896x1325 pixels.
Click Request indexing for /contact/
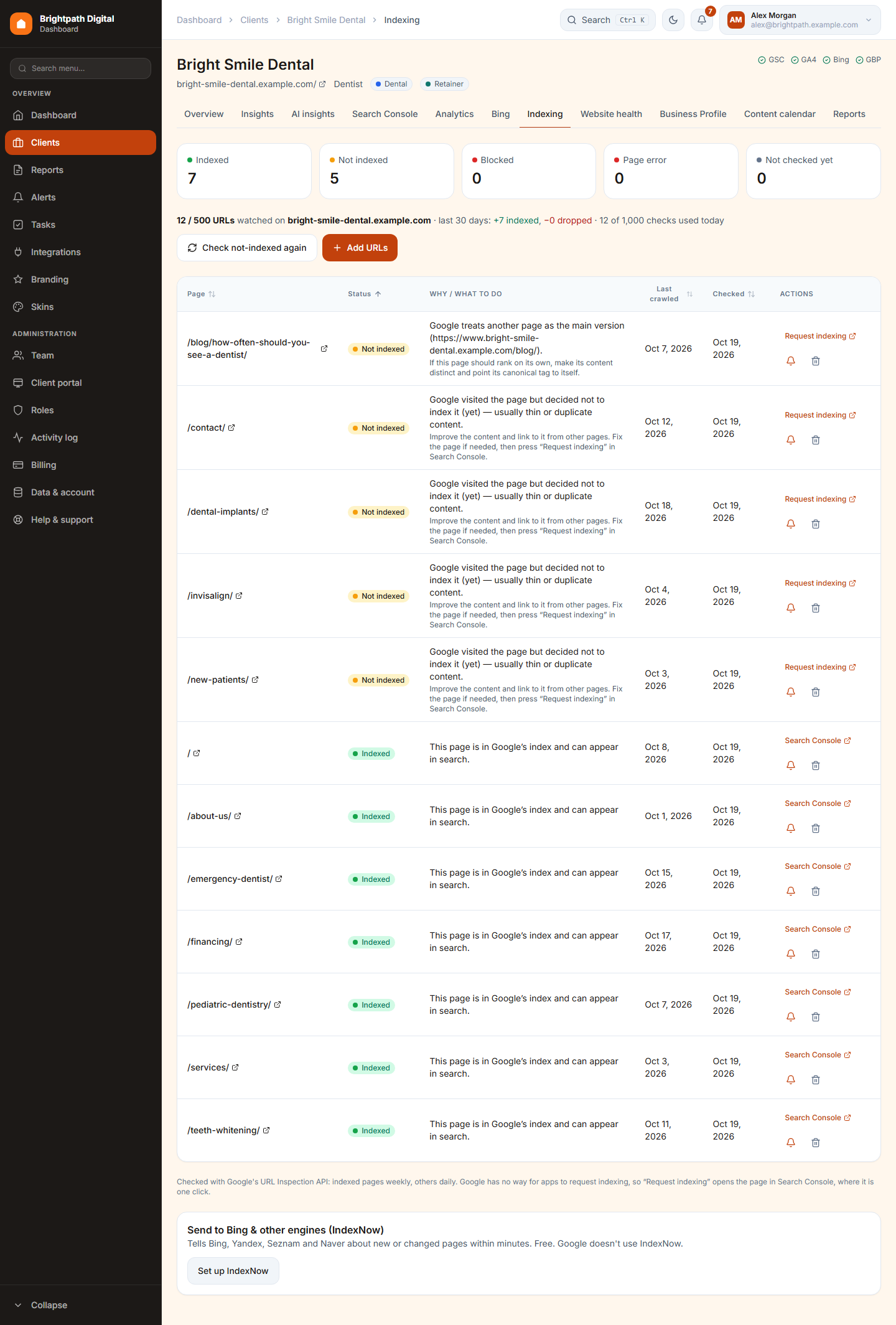tap(820, 415)
